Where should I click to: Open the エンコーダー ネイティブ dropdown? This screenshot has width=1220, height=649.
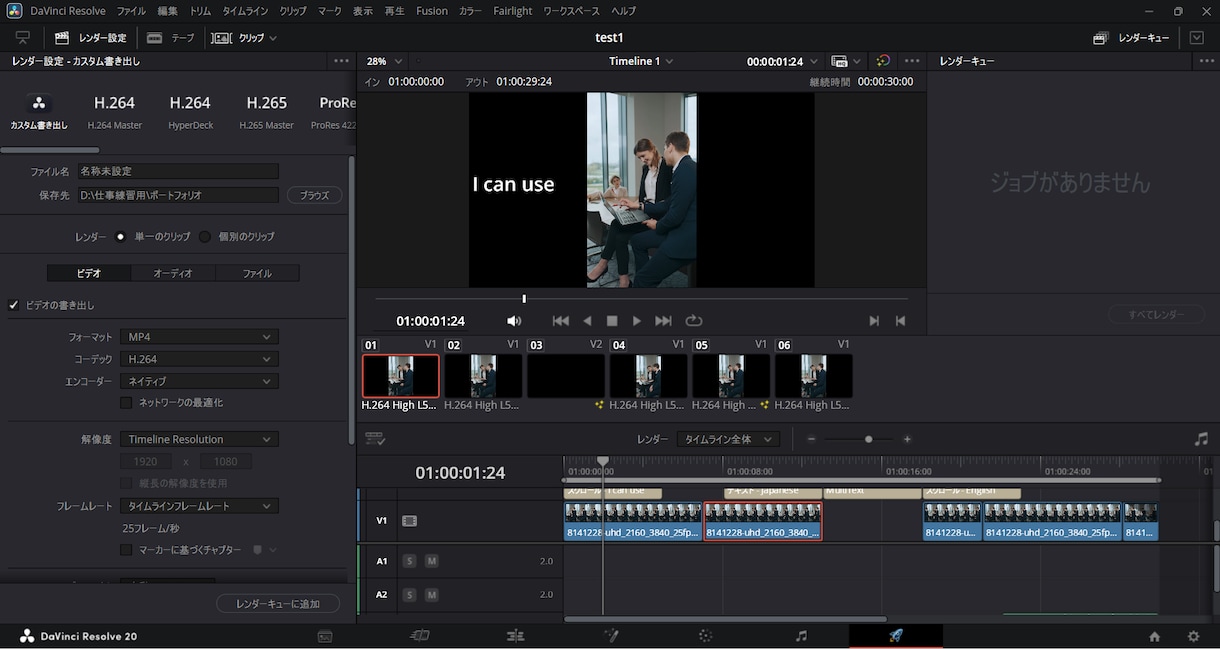click(x=199, y=381)
